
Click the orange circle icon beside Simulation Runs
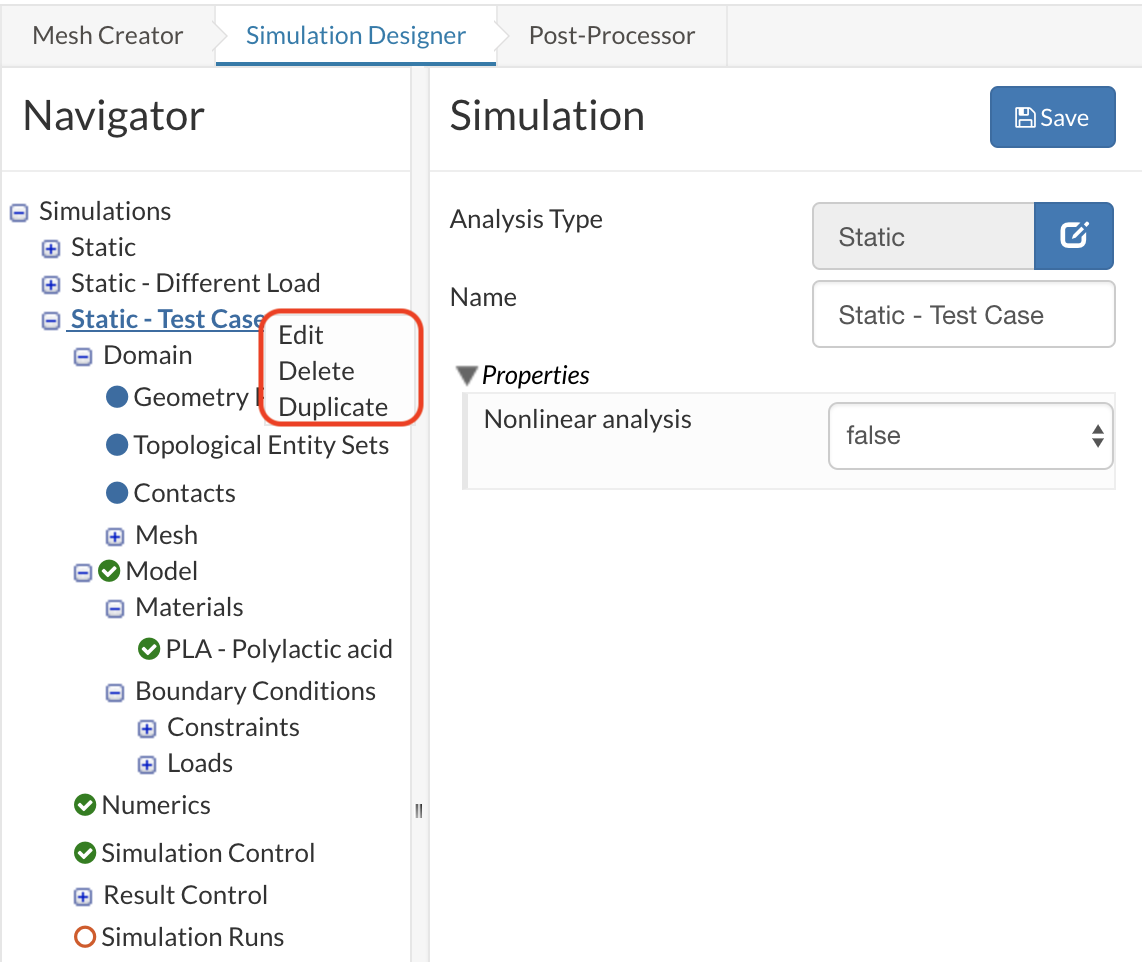pyautogui.click(x=85, y=937)
